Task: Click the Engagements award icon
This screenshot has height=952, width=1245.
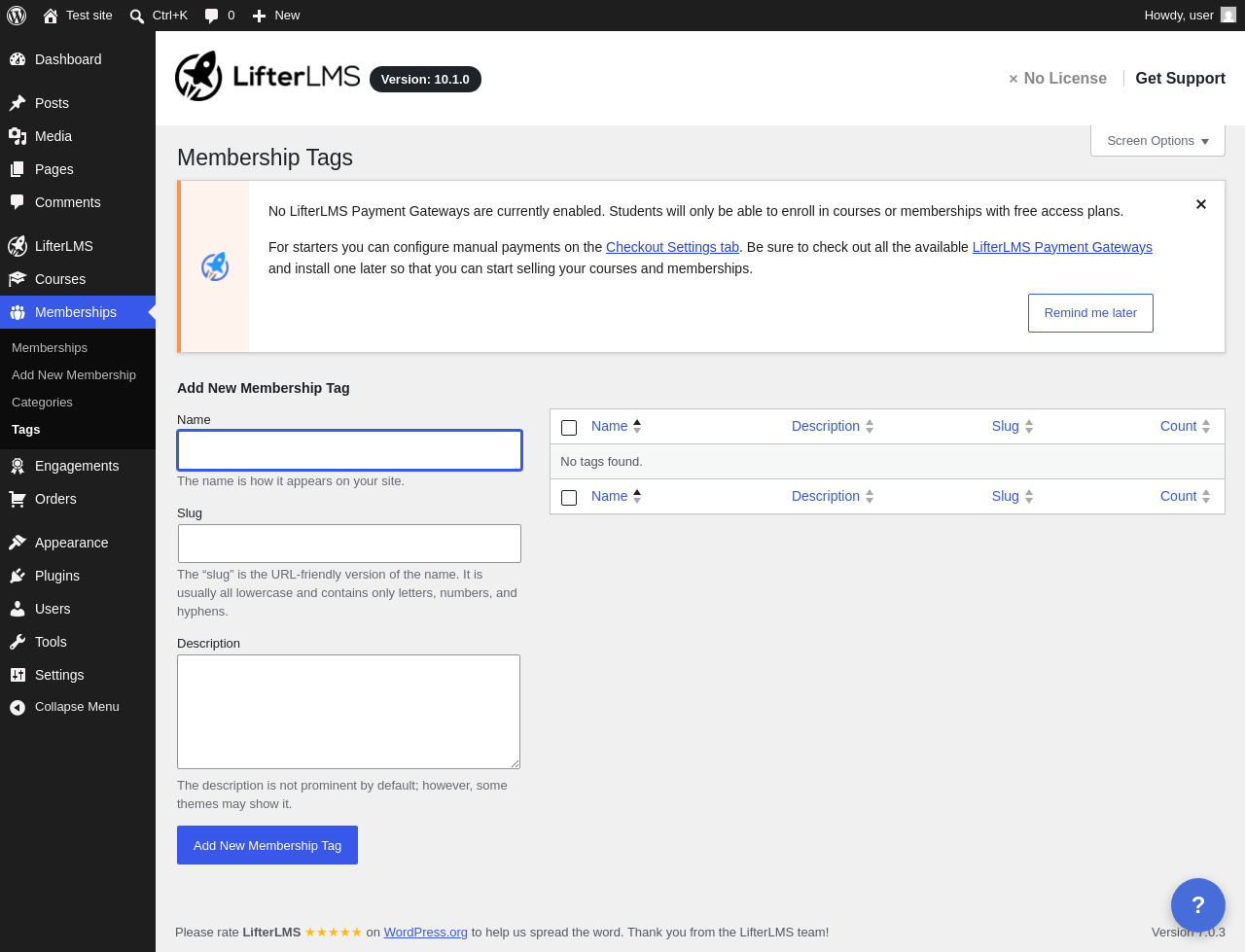Action: click(18, 466)
